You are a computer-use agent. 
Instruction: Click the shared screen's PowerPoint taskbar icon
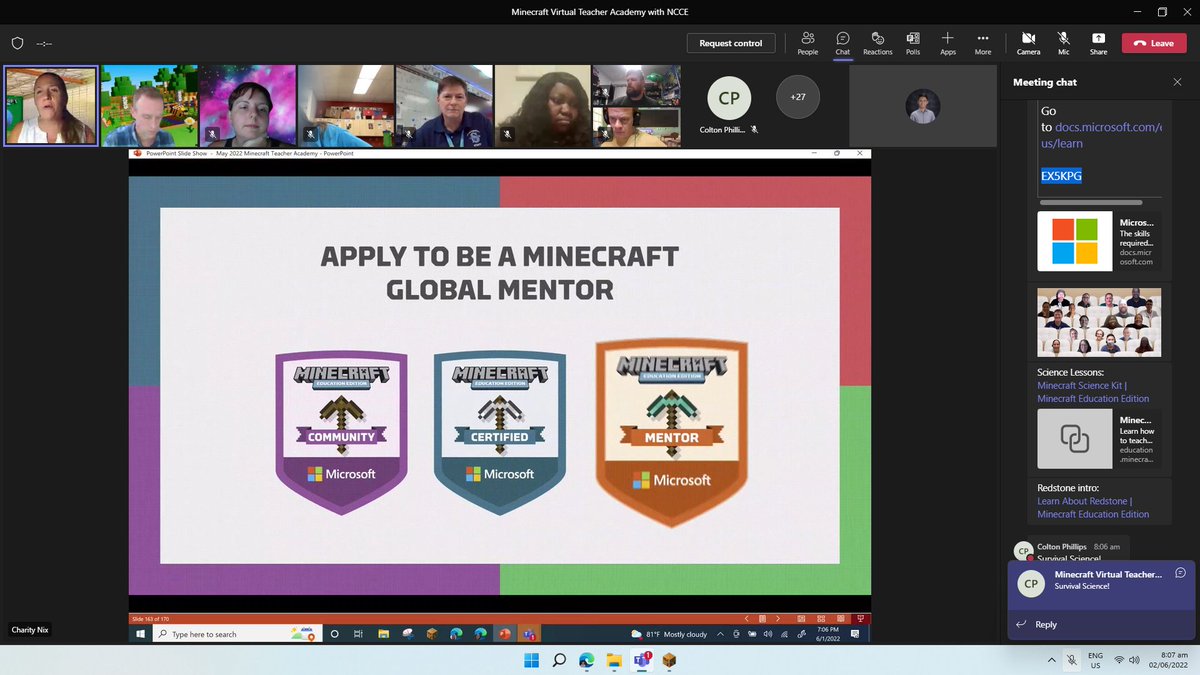[x=505, y=634]
